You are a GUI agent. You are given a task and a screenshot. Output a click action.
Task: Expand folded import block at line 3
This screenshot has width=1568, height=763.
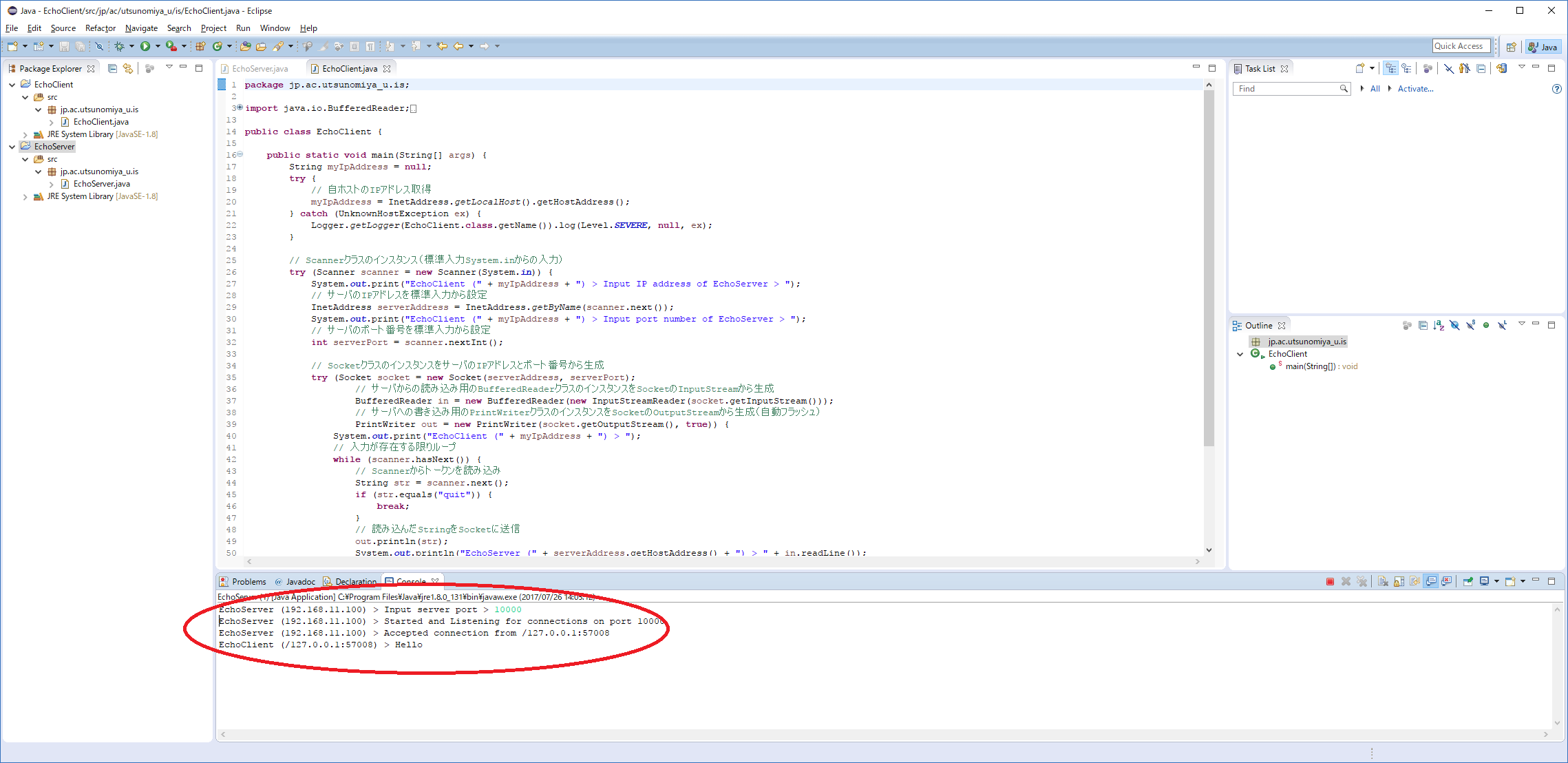pos(240,107)
